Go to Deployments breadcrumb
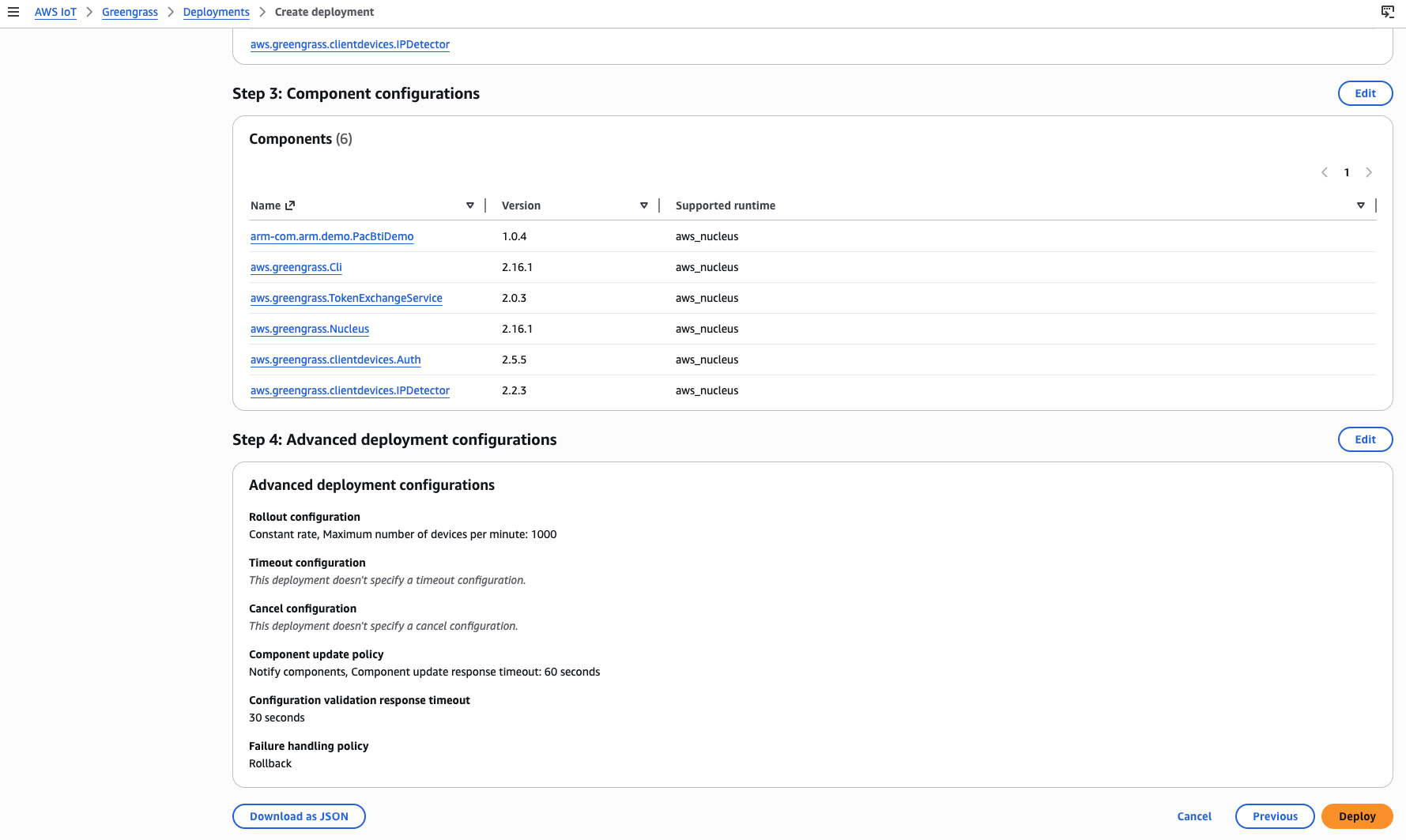Image resolution: width=1406 pixels, height=840 pixels. (x=216, y=12)
